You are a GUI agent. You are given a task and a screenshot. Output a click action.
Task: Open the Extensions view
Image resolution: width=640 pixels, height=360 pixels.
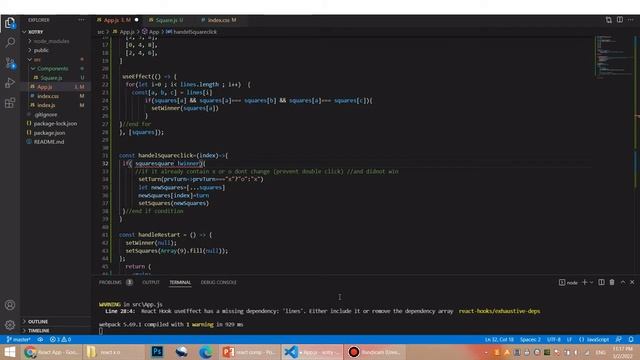[10, 102]
